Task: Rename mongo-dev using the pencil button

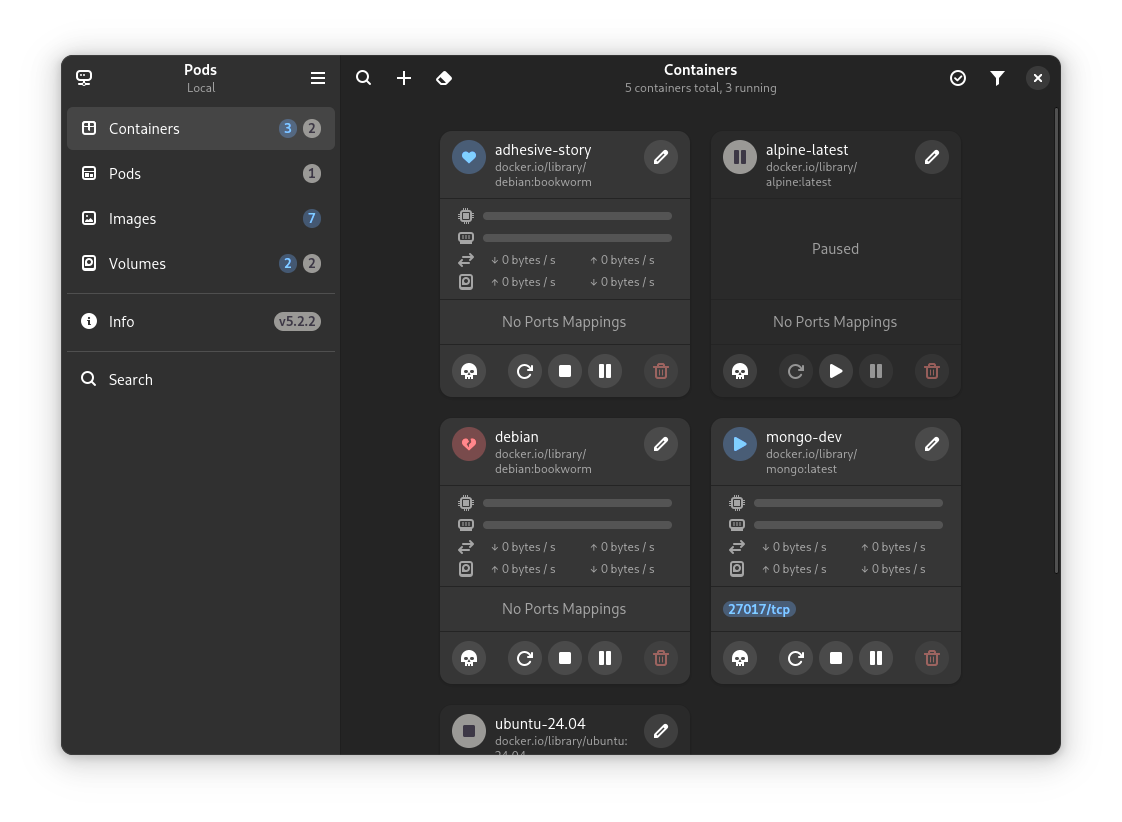Action: tap(932, 444)
